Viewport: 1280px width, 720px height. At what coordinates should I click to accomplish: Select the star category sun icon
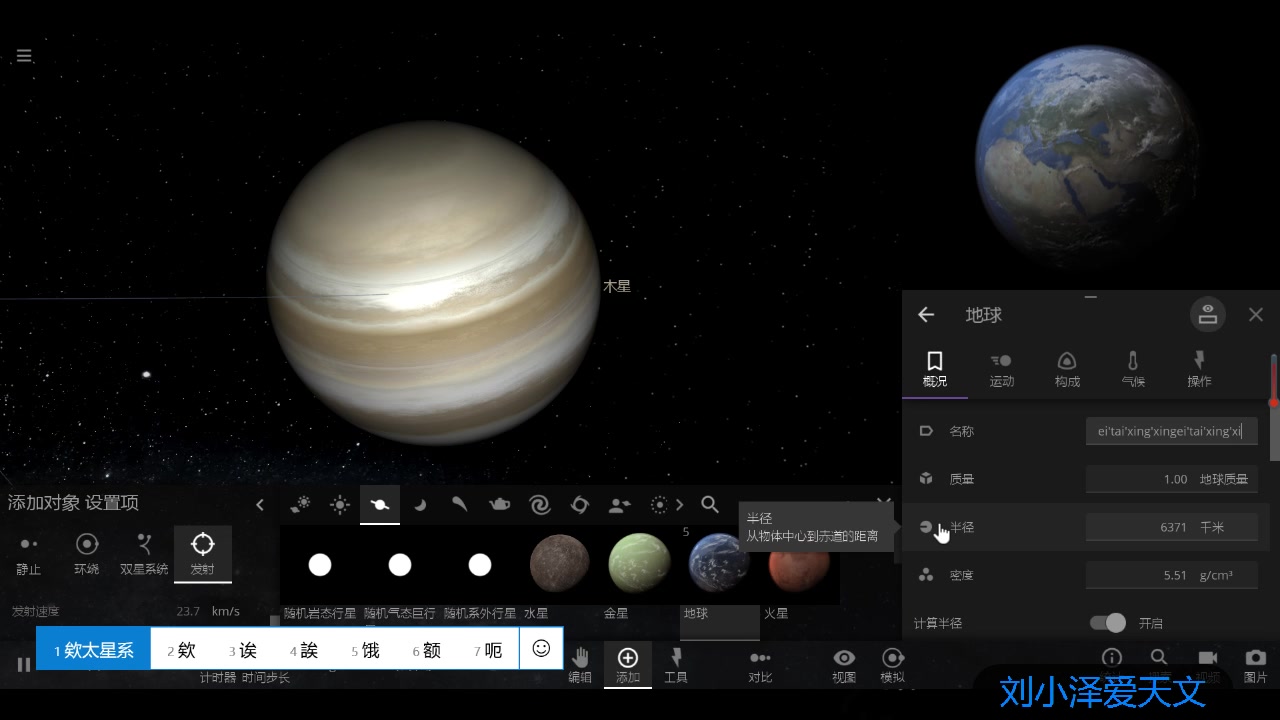point(340,505)
